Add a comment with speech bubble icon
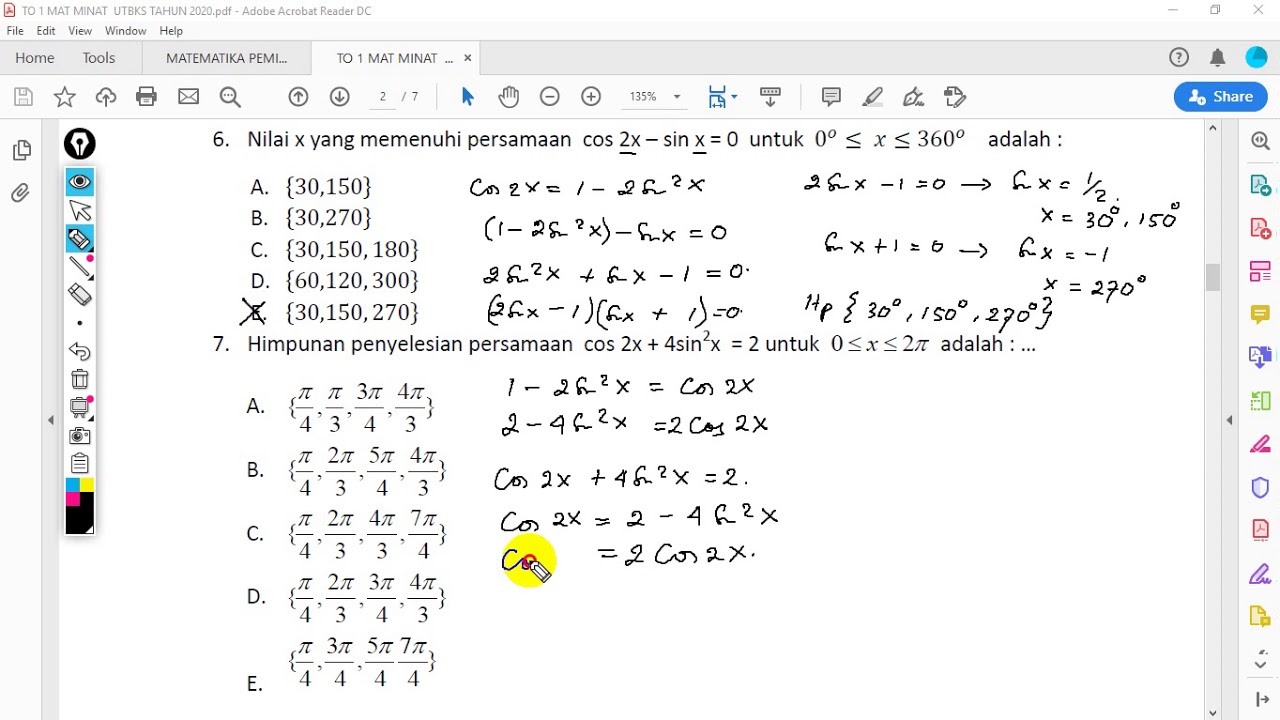 coord(831,97)
